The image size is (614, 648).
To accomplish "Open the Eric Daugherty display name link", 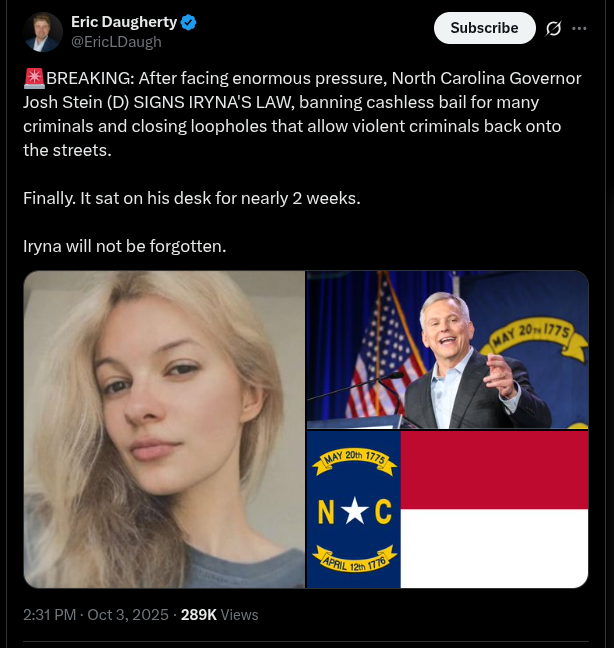I will click(x=123, y=22).
